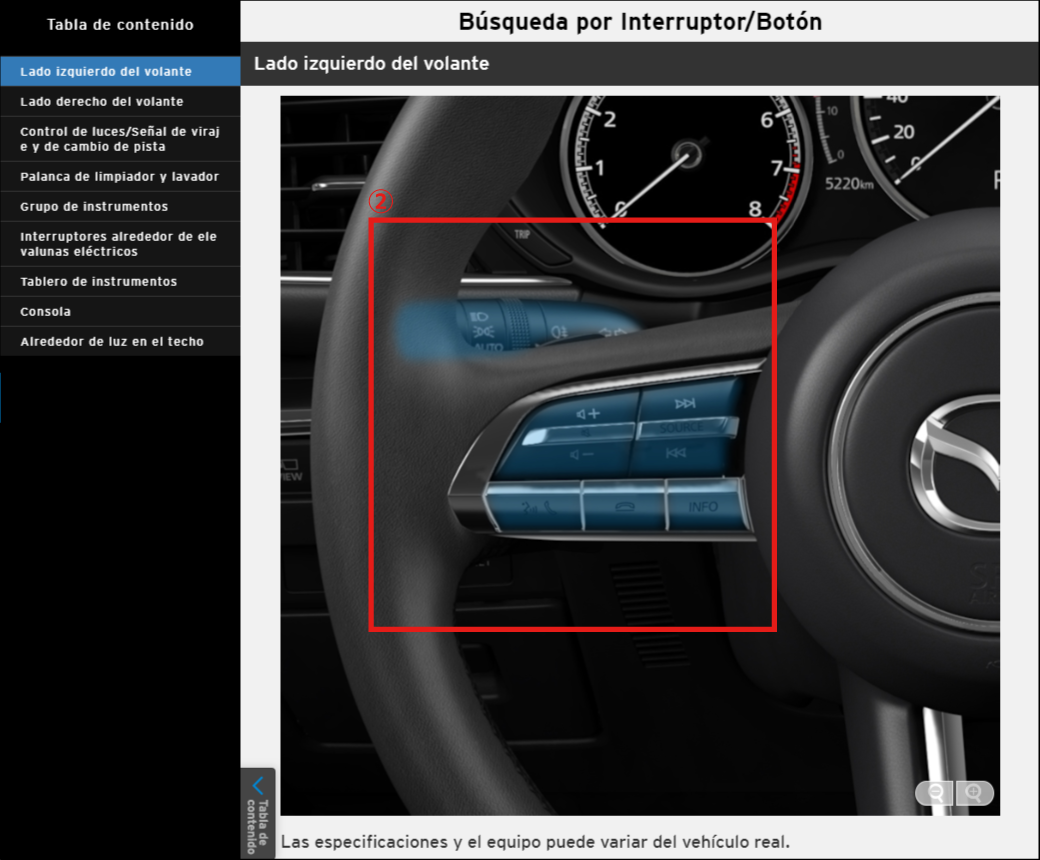Click the zoom in magnifier icon
The image size is (1040, 860).
[975, 793]
